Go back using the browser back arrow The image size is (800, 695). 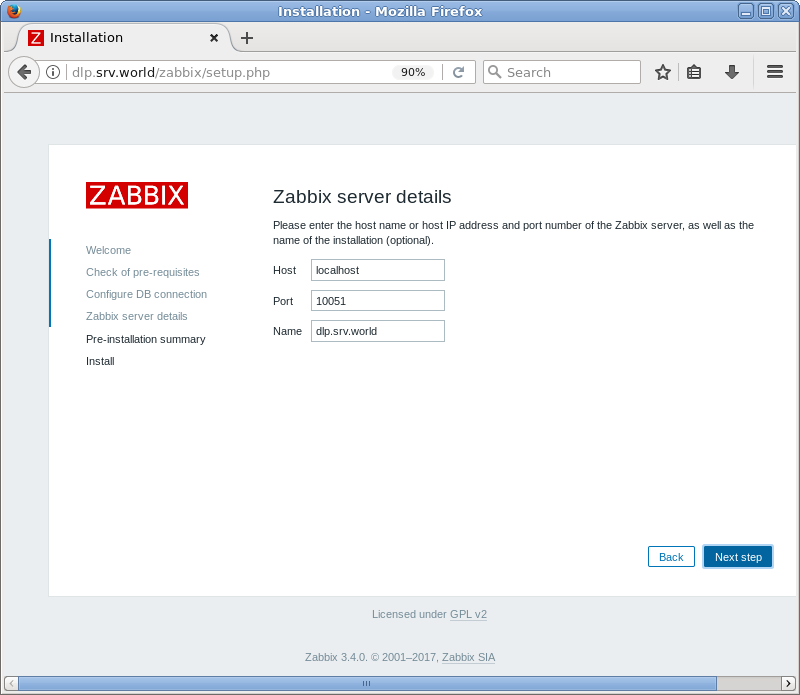[23, 72]
